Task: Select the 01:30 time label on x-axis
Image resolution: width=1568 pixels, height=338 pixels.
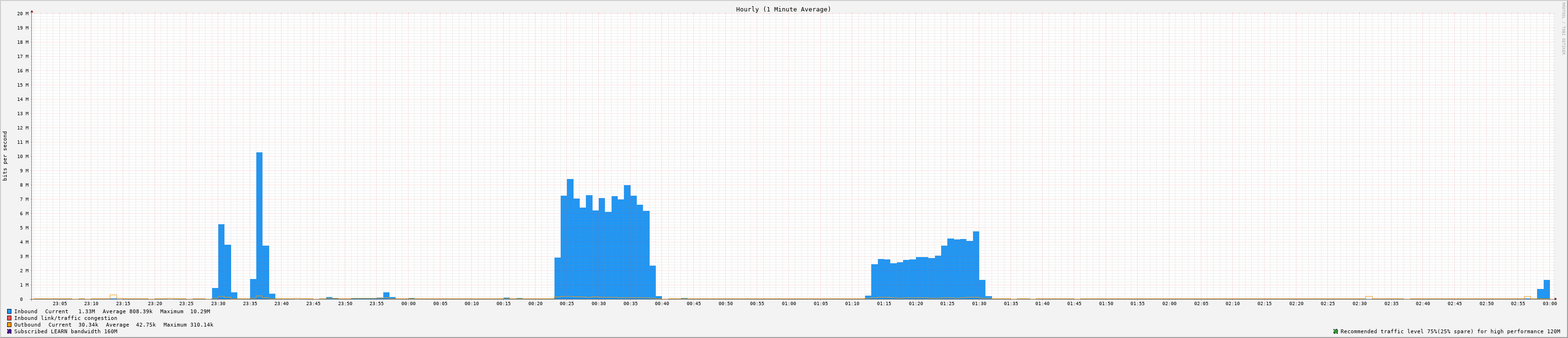Action: click(x=979, y=303)
